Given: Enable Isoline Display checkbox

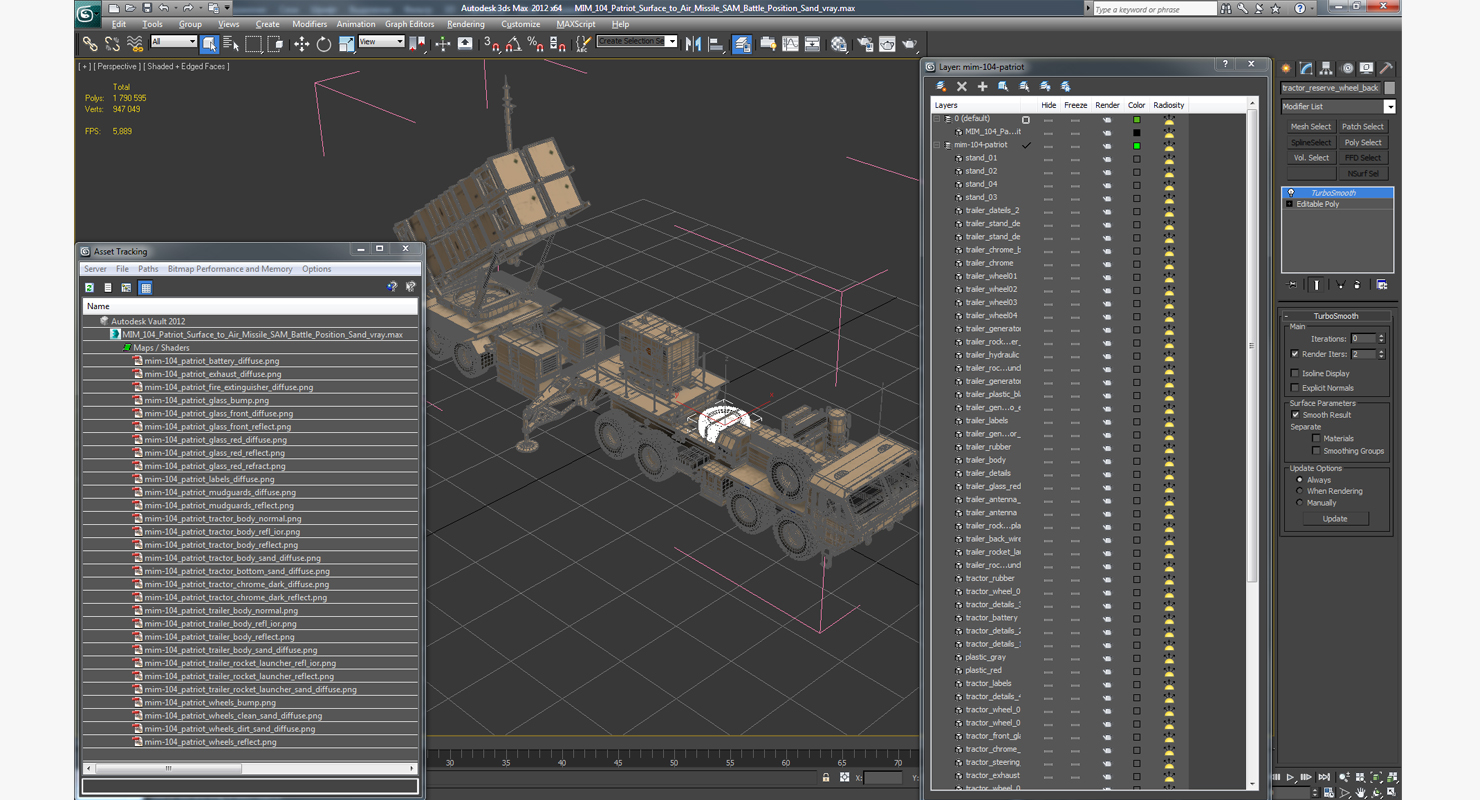Looking at the screenshot, I should pyautogui.click(x=1295, y=373).
